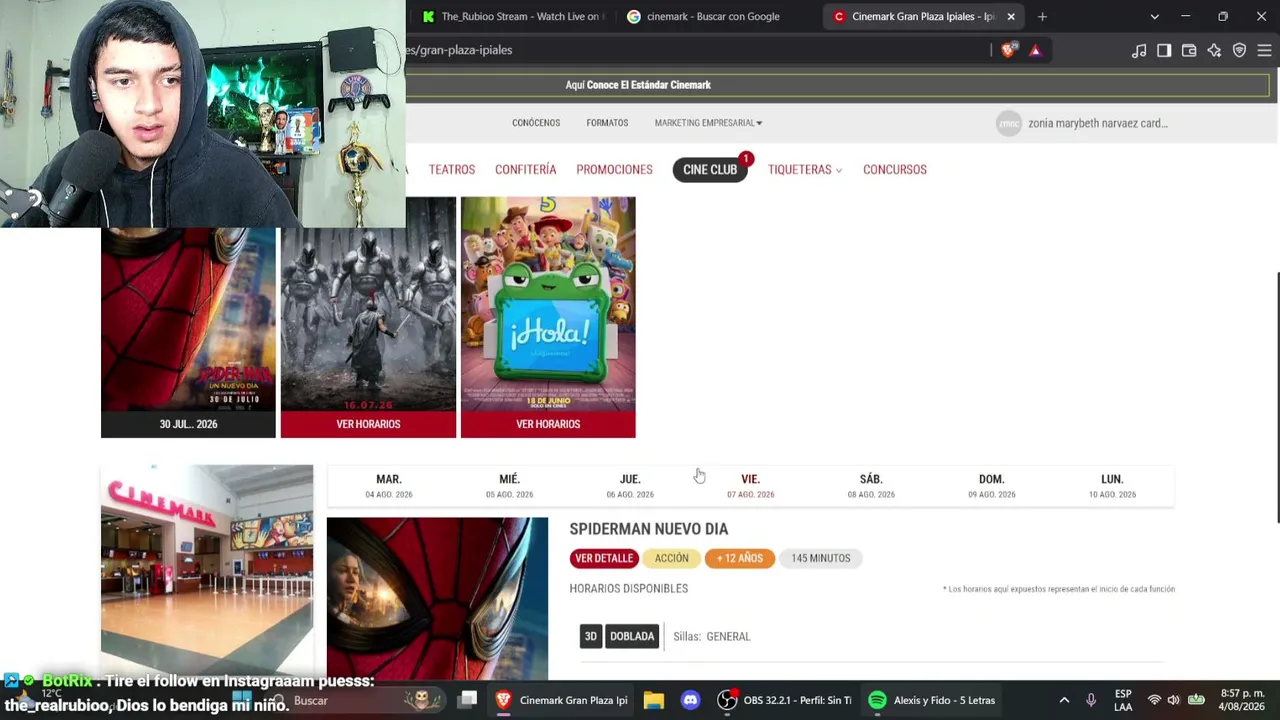The height and width of the screenshot is (720, 1280).
Task: Show hidden system tray icons
Action: coord(1064,700)
